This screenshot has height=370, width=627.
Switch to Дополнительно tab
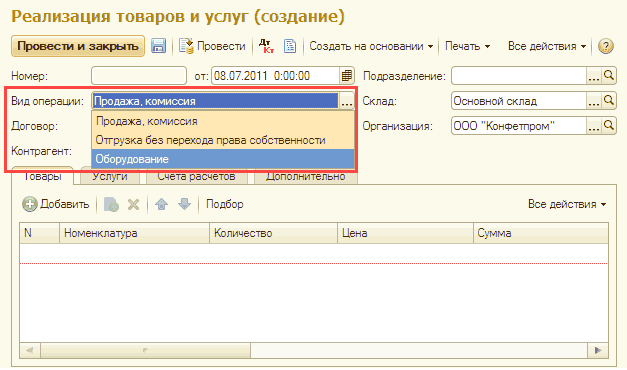pyautogui.click(x=306, y=176)
